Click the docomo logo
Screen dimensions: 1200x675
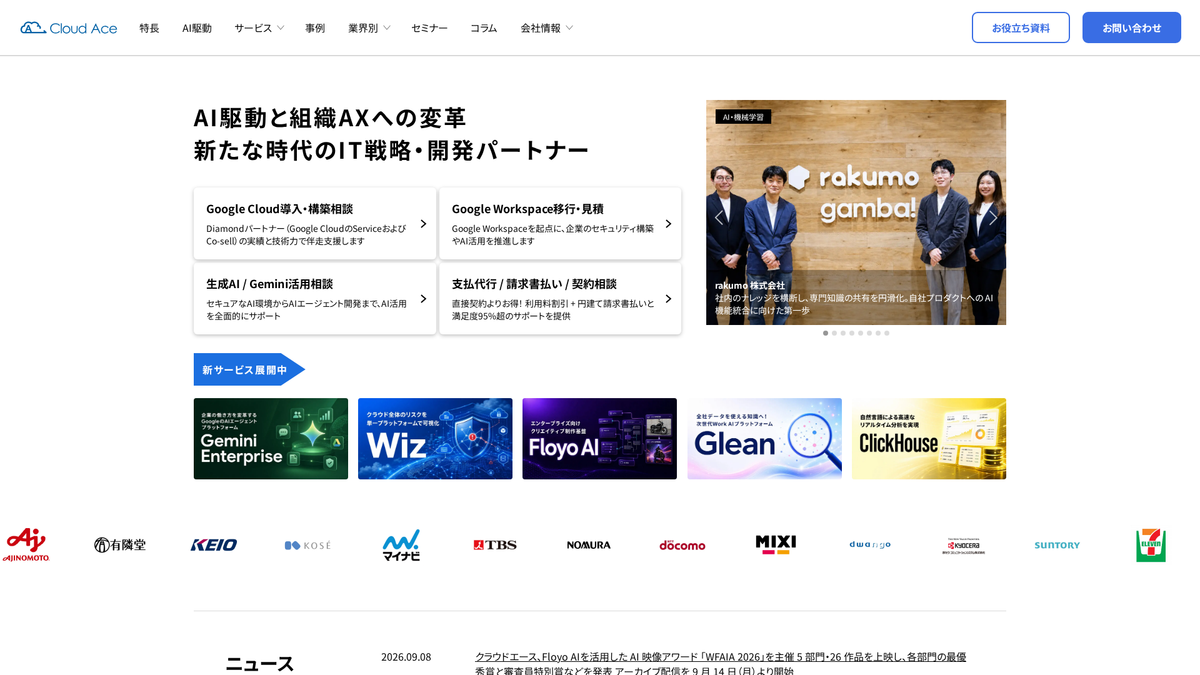(x=682, y=545)
